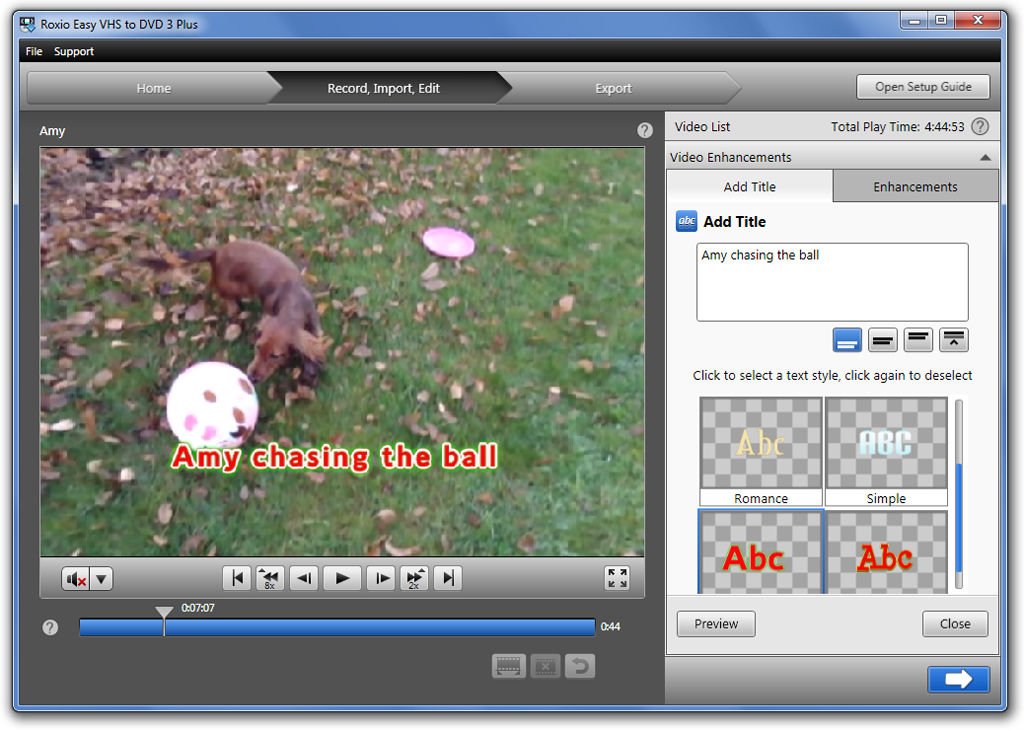Switch the preview to full screen

point(617,578)
